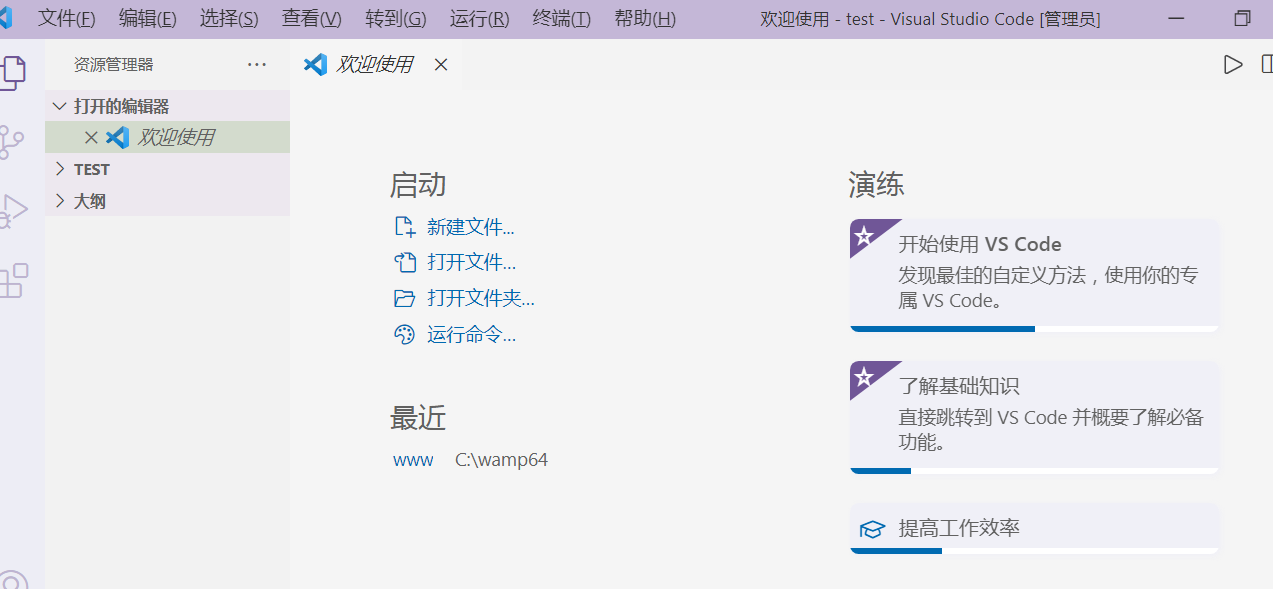Click the palette icon beside 运行命令
The height and width of the screenshot is (589, 1273).
pos(404,335)
